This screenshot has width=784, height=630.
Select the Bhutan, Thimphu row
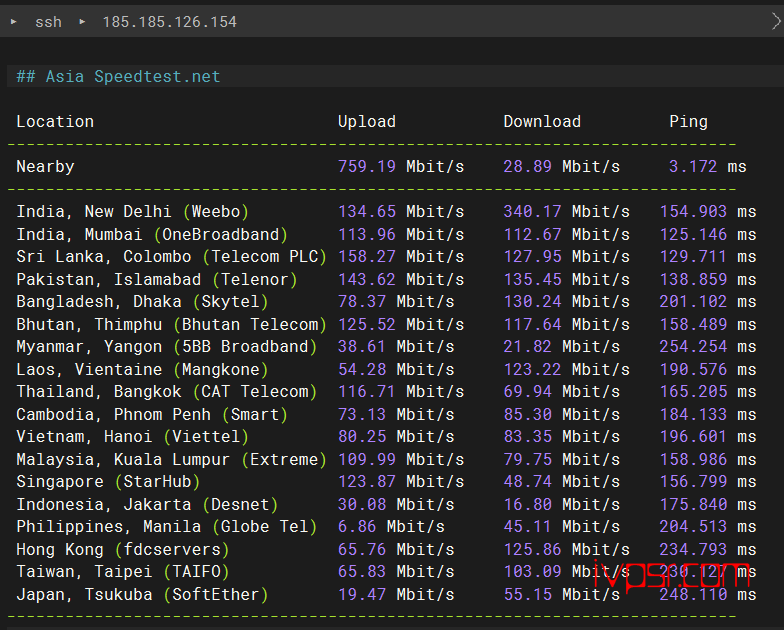pos(386,324)
